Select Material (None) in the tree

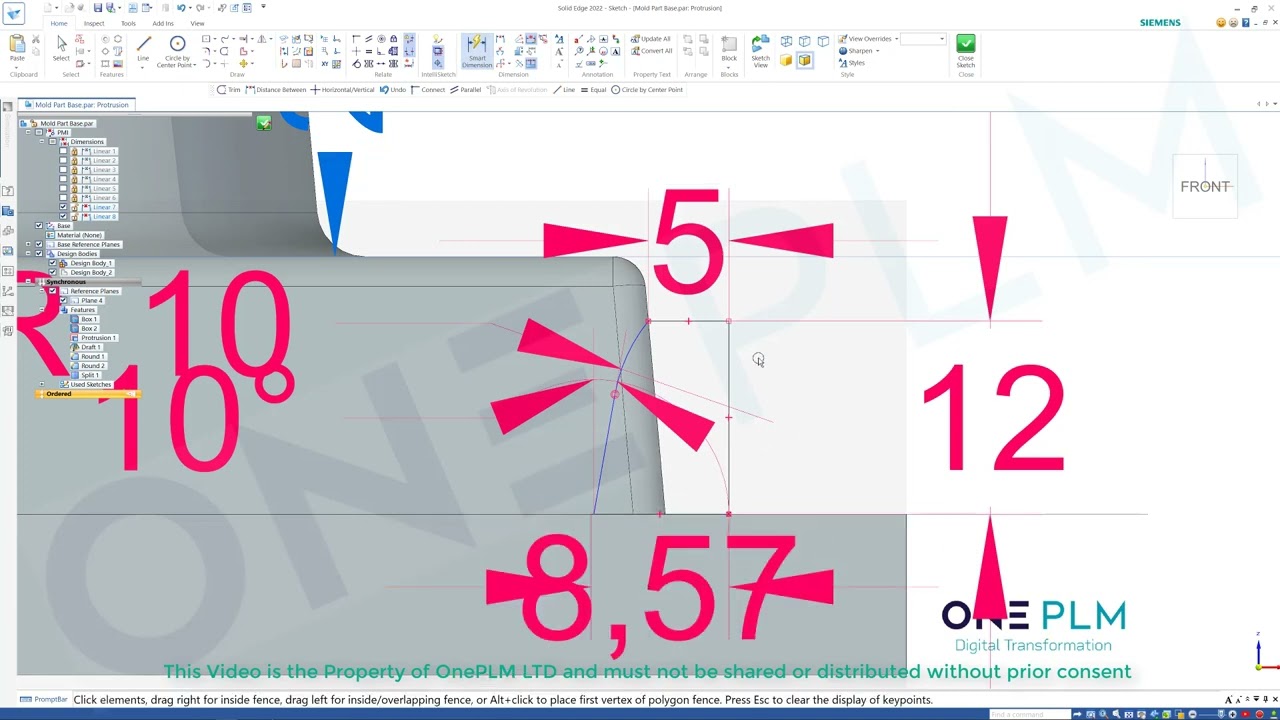pyautogui.click(x=74, y=235)
